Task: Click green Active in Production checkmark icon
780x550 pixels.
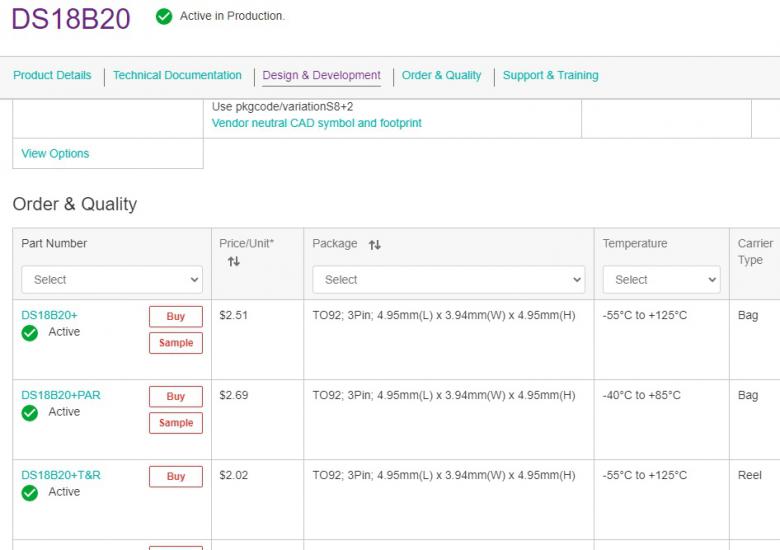Action: coord(164,17)
